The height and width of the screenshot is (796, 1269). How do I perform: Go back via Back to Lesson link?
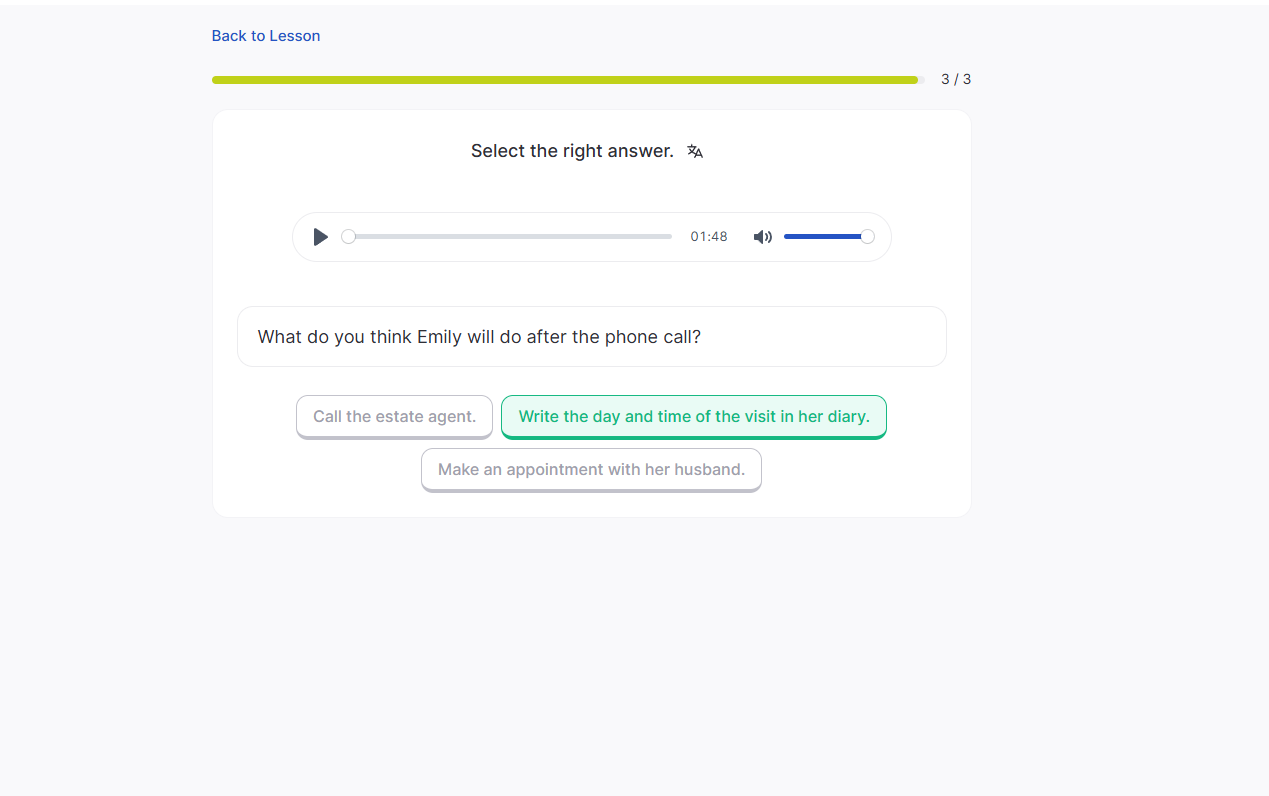266,36
